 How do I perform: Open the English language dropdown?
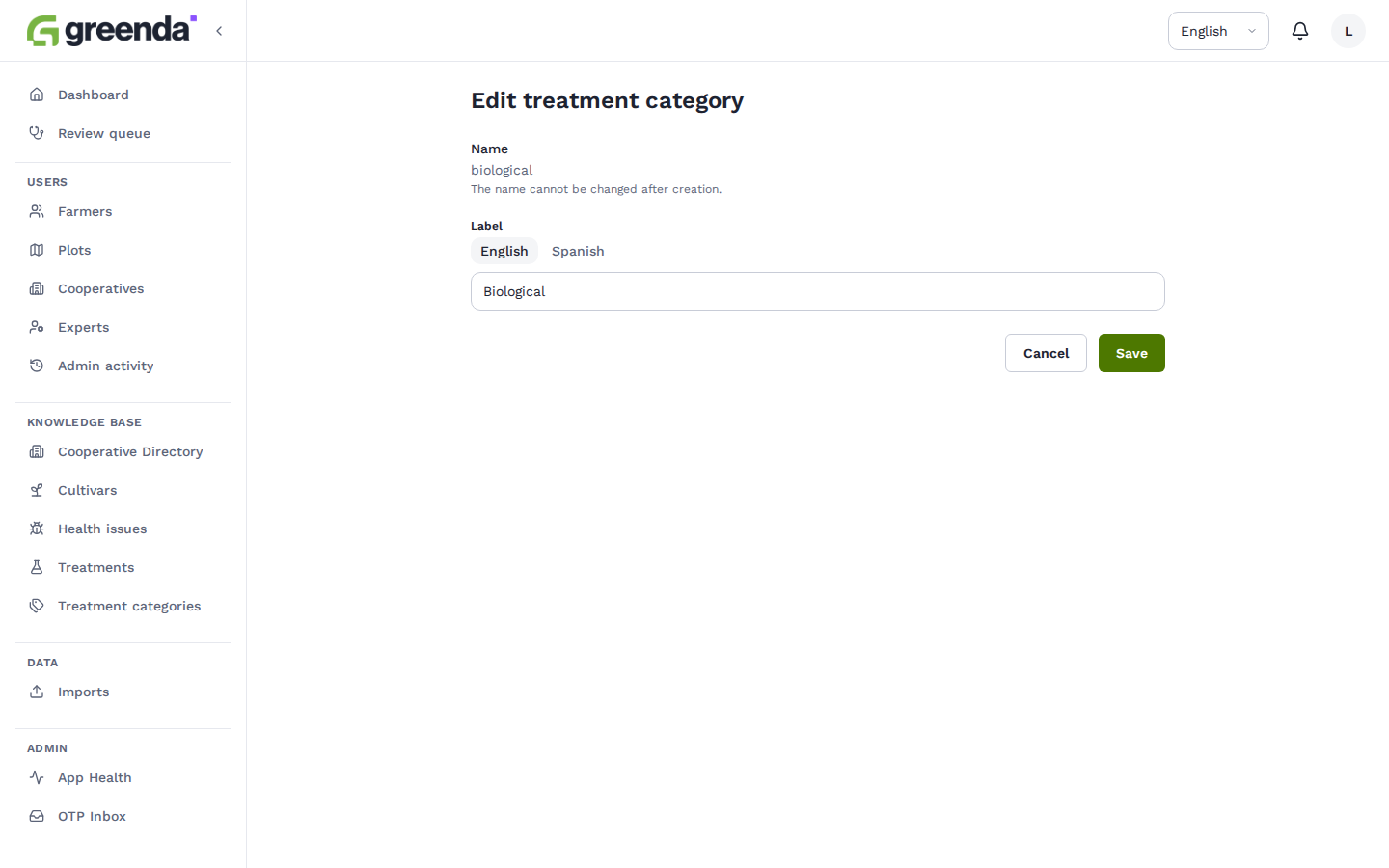[x=1218, y=31]
